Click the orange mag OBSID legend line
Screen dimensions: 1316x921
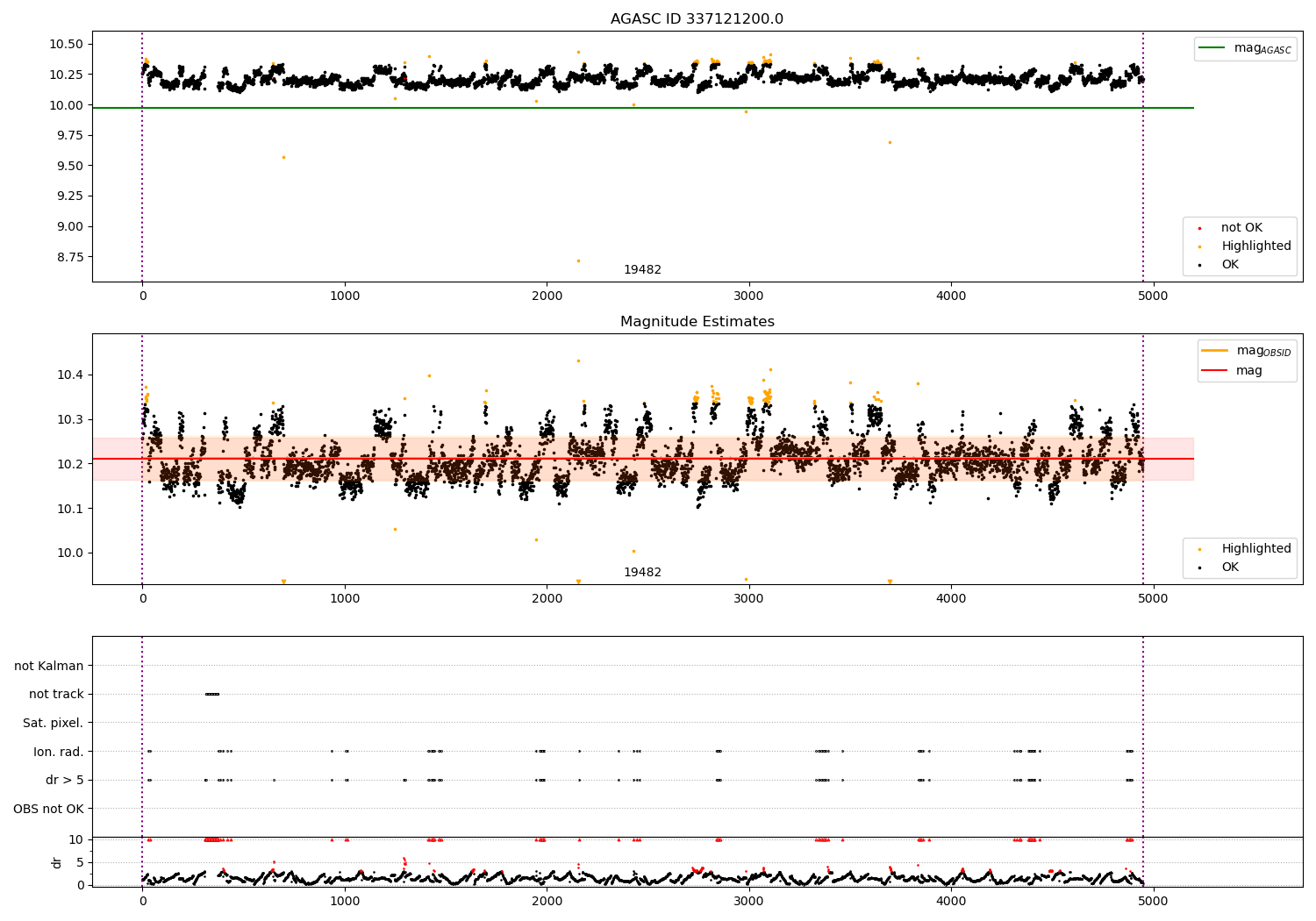[x=1215, y=351]
